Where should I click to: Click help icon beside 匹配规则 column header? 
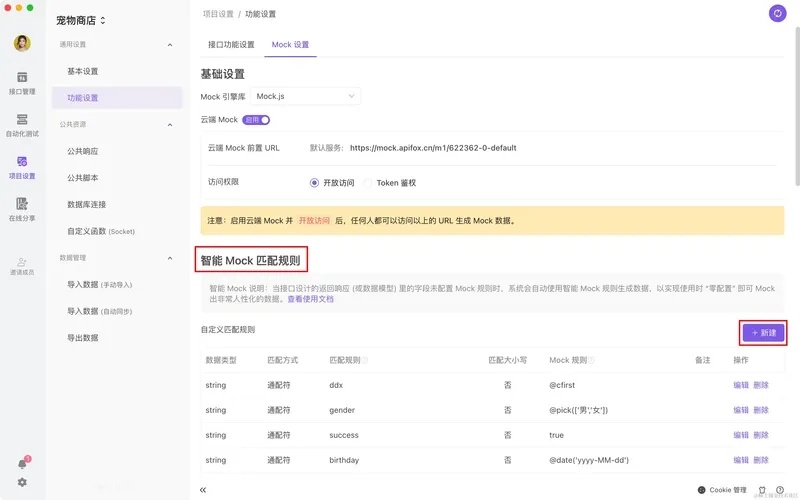click(365, 360)
